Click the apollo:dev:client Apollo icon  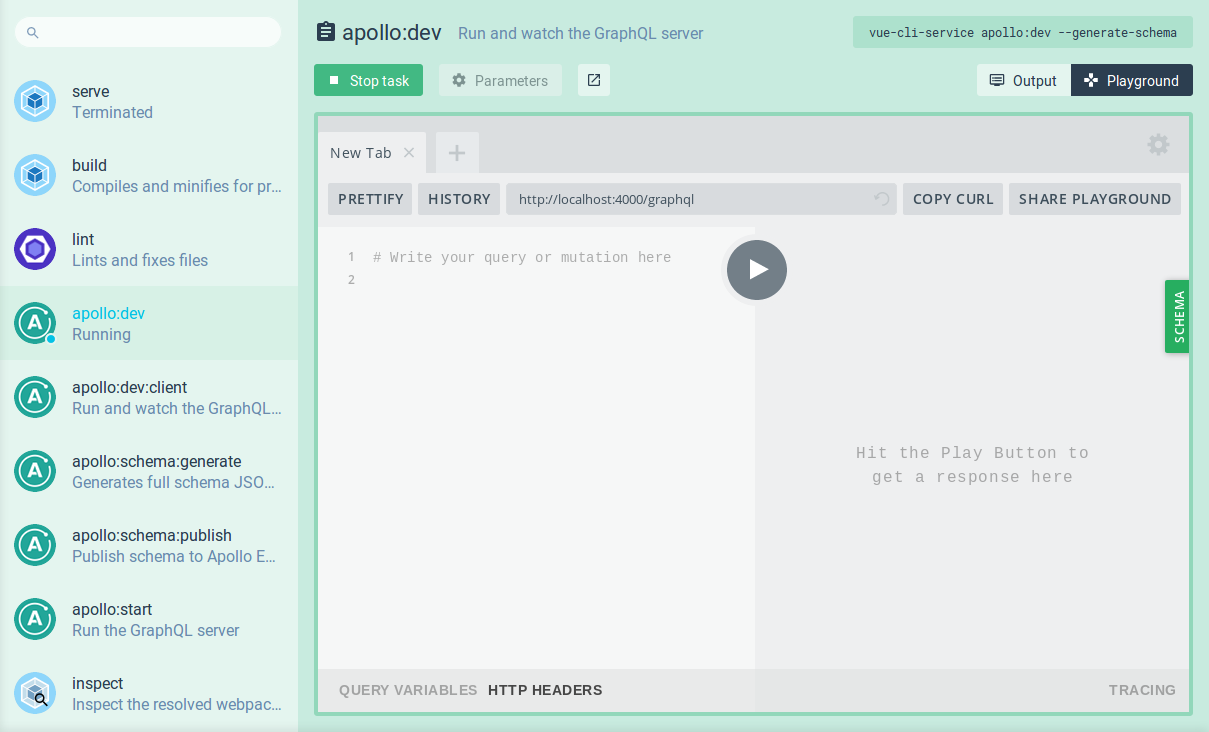click(35, 397)
